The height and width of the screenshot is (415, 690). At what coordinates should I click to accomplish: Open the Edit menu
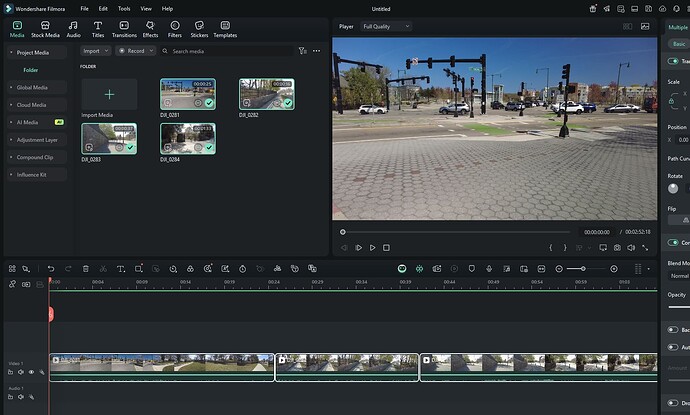[x=103, y=8]
